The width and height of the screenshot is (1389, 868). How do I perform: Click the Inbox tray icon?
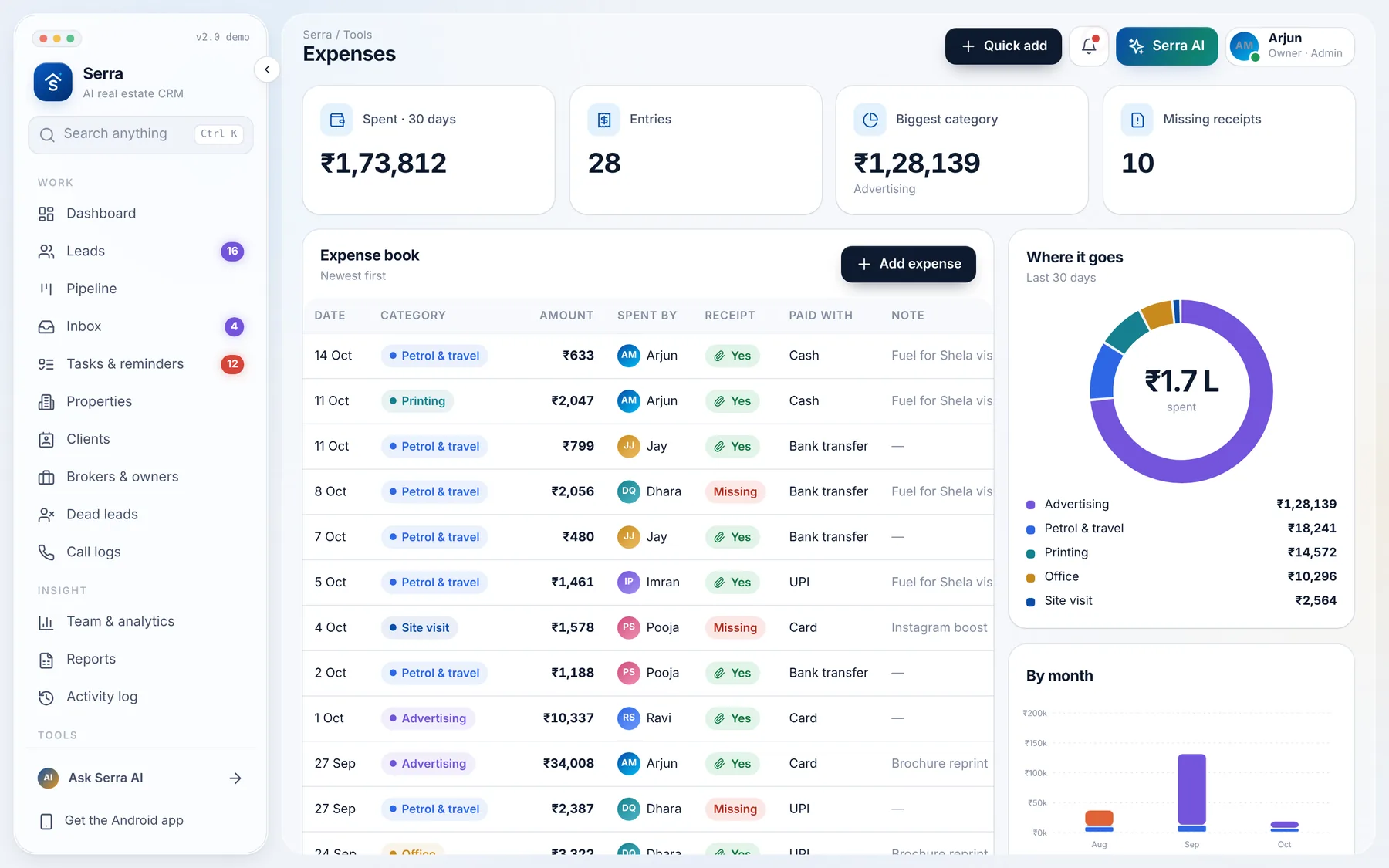coord(46,326)
